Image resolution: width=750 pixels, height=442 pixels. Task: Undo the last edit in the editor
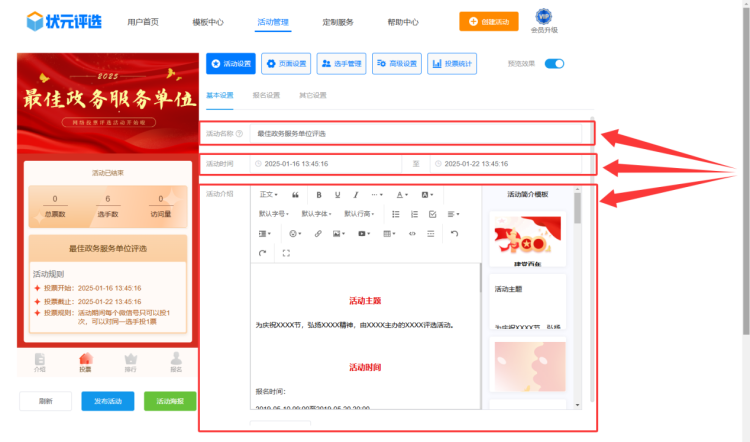[x=454, y=233]
